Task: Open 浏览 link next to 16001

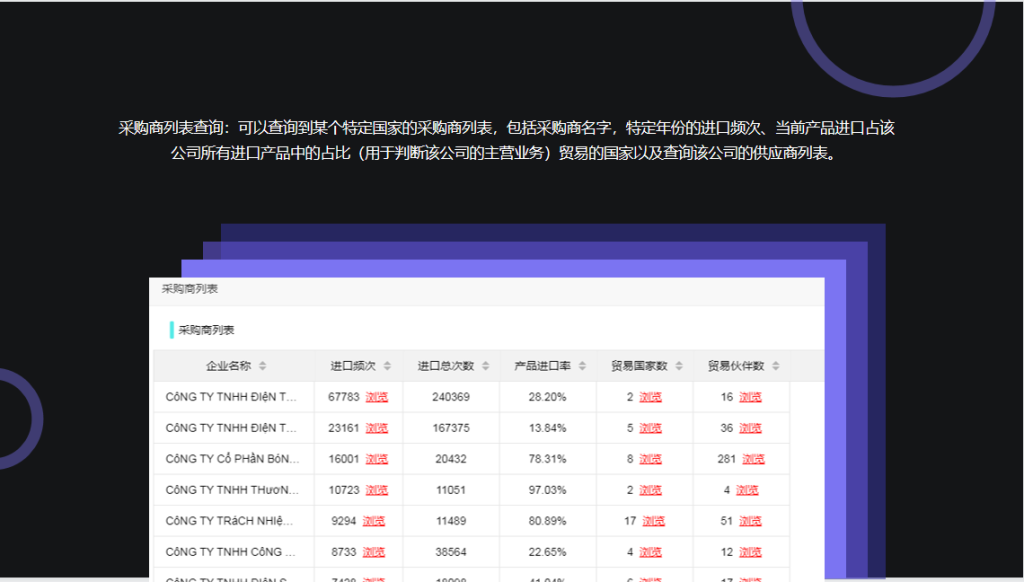Action: click(x=377, y=459)
